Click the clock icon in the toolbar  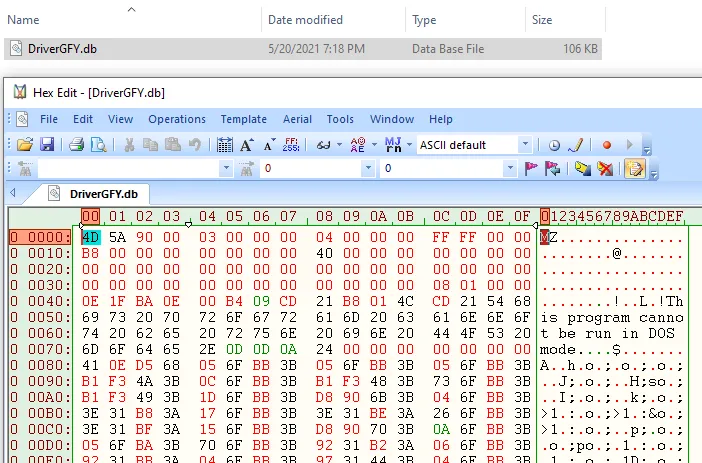tap(554, 145)
